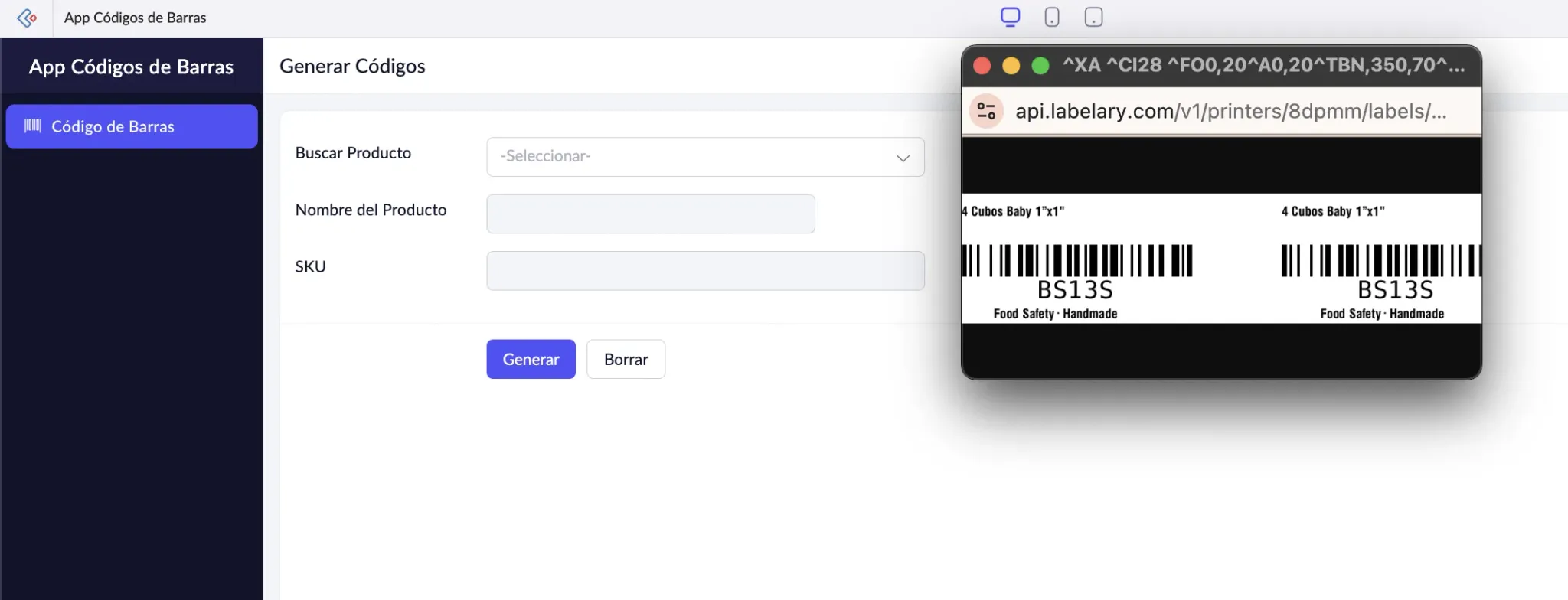1568x600 pixels.
Task: Click the api.labelary.com address bar URL
Action: 1230,112
